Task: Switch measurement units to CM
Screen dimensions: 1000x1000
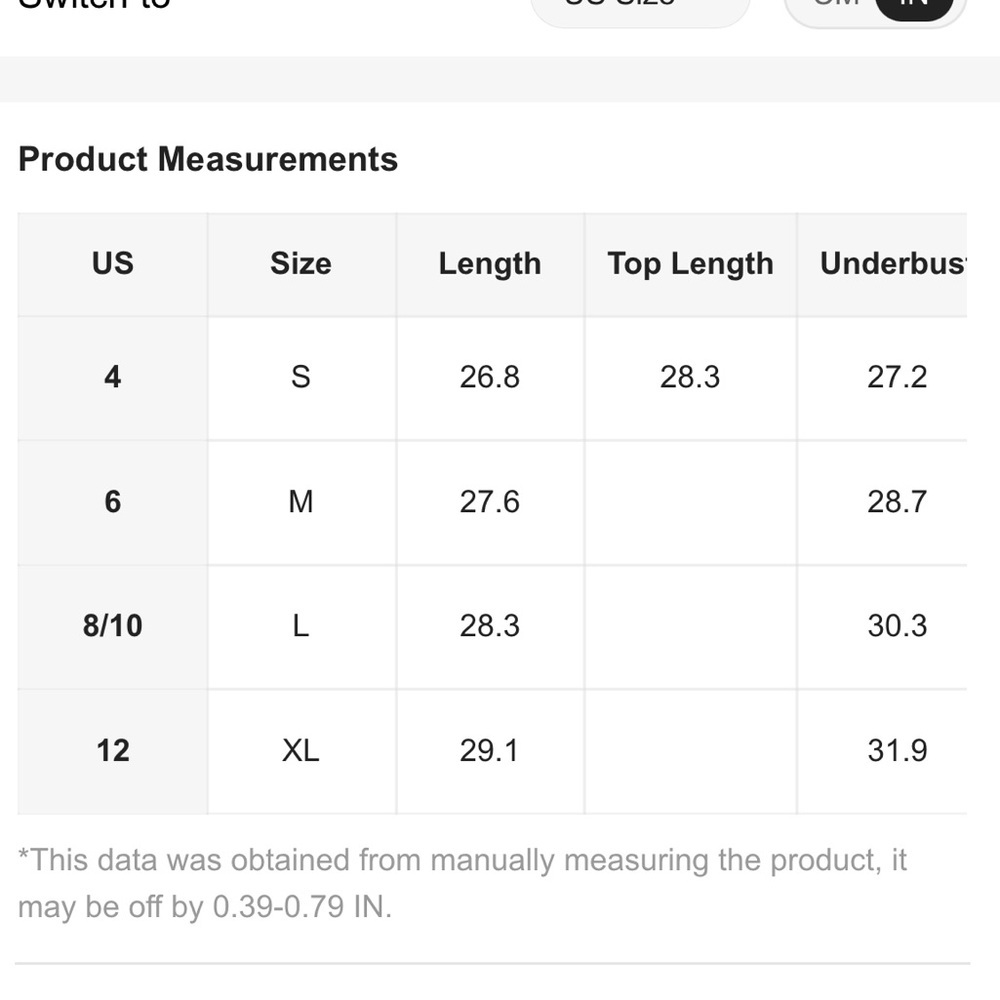Action: (836, 4)
